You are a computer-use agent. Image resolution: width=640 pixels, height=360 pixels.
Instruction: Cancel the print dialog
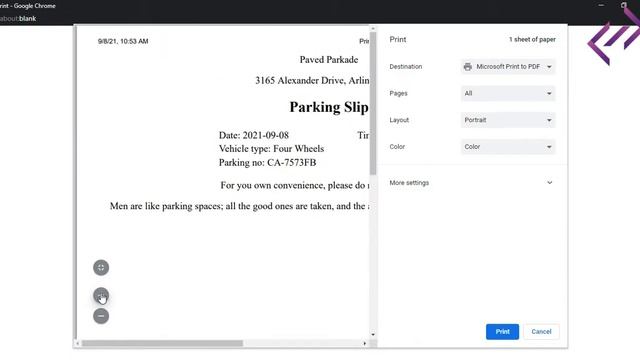tap(541, 332)
